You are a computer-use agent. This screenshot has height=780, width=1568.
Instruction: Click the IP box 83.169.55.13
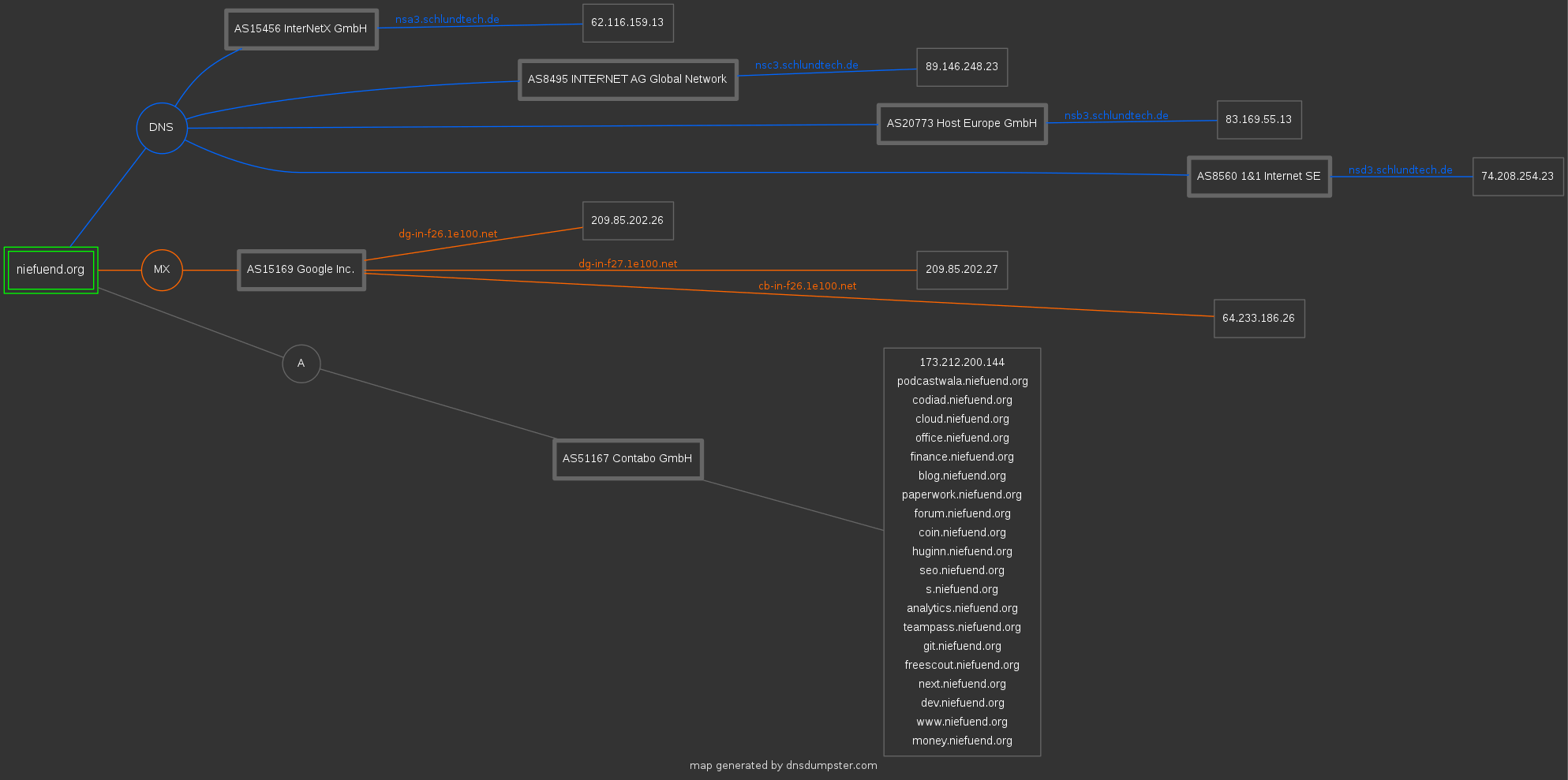pyautogui.click(x=1259, y=120)
